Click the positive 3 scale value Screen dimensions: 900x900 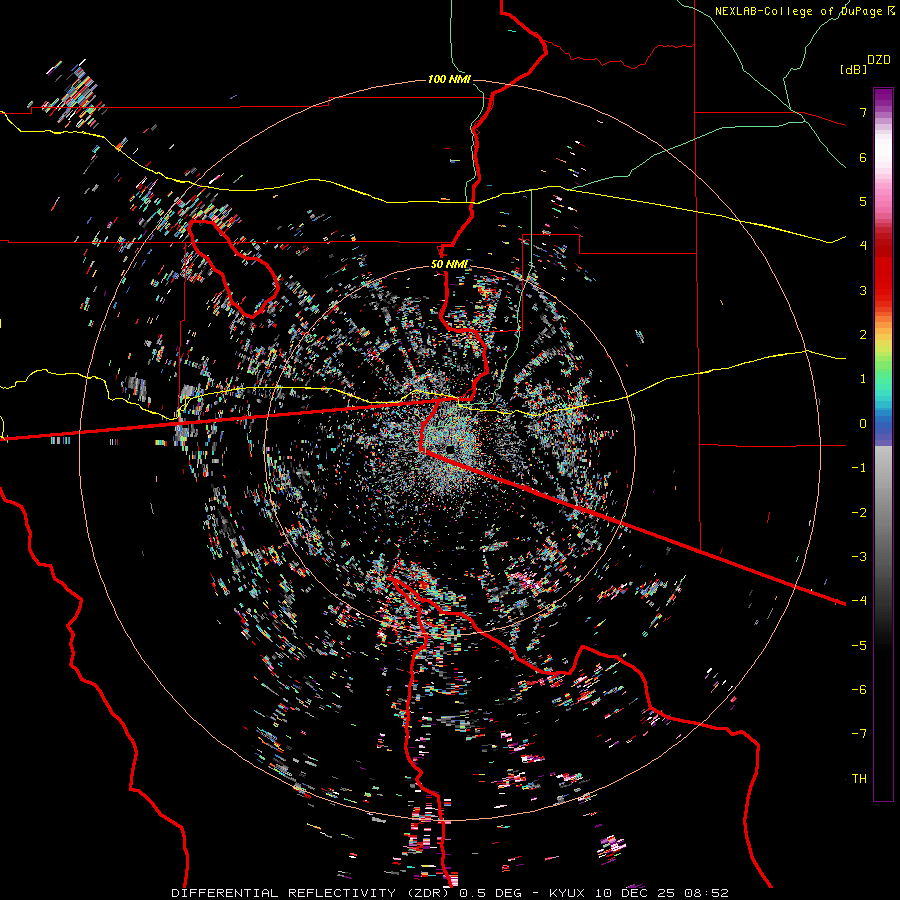tap(863, 290)
